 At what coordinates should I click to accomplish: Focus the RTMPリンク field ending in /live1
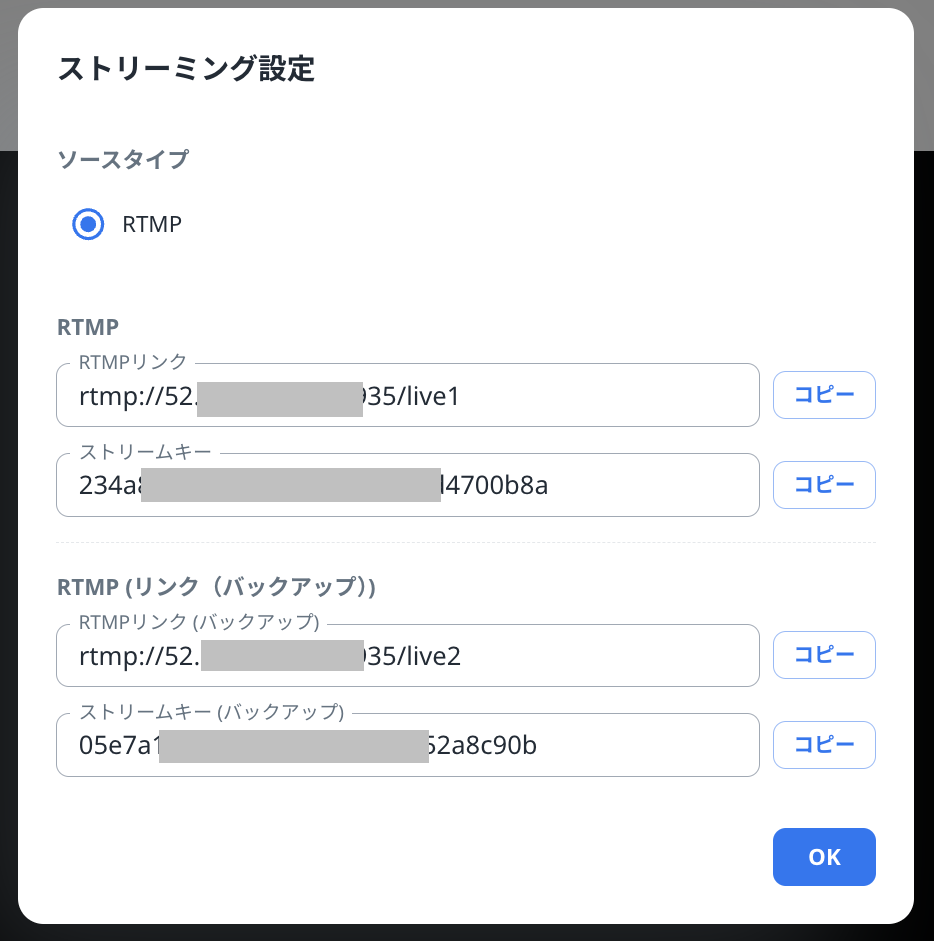pos(407,396)
